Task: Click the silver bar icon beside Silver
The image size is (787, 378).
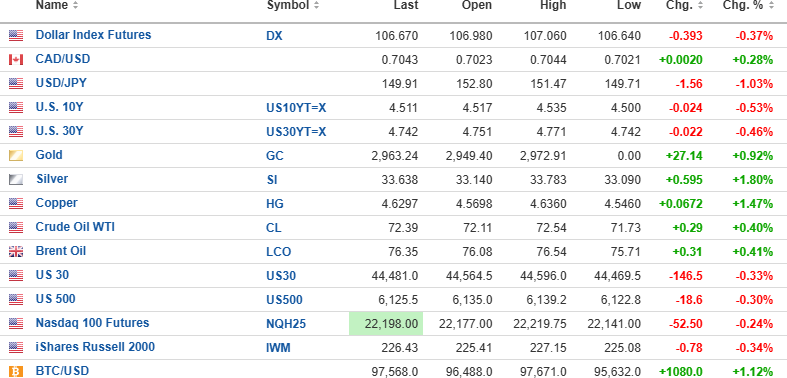Action: [16, 180]
